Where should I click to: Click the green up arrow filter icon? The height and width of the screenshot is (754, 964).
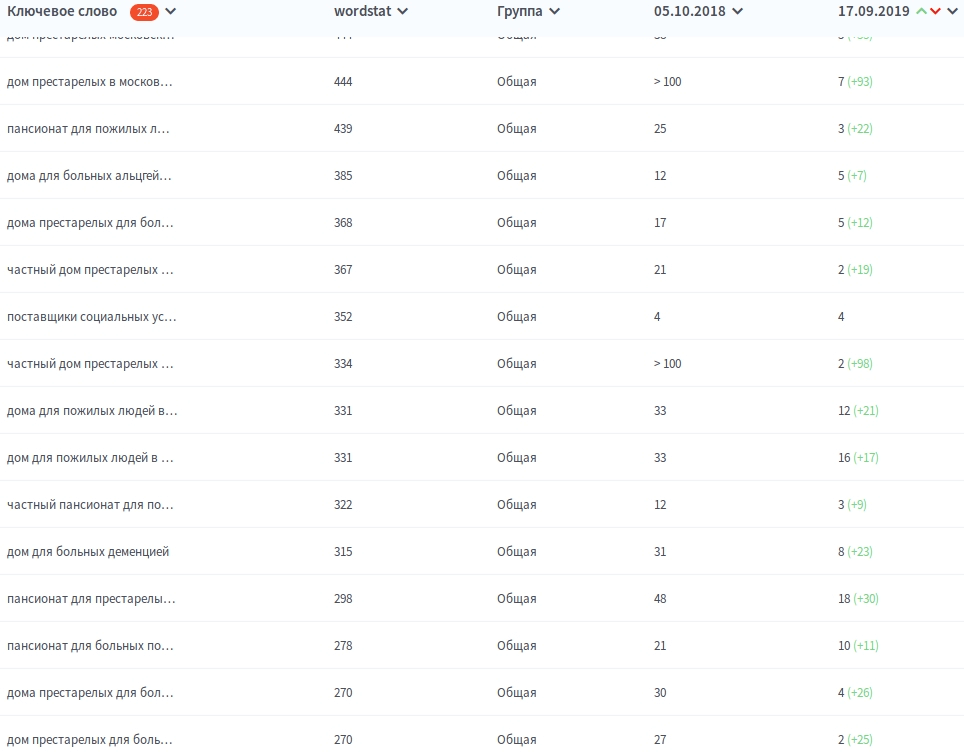click(922, 12)
